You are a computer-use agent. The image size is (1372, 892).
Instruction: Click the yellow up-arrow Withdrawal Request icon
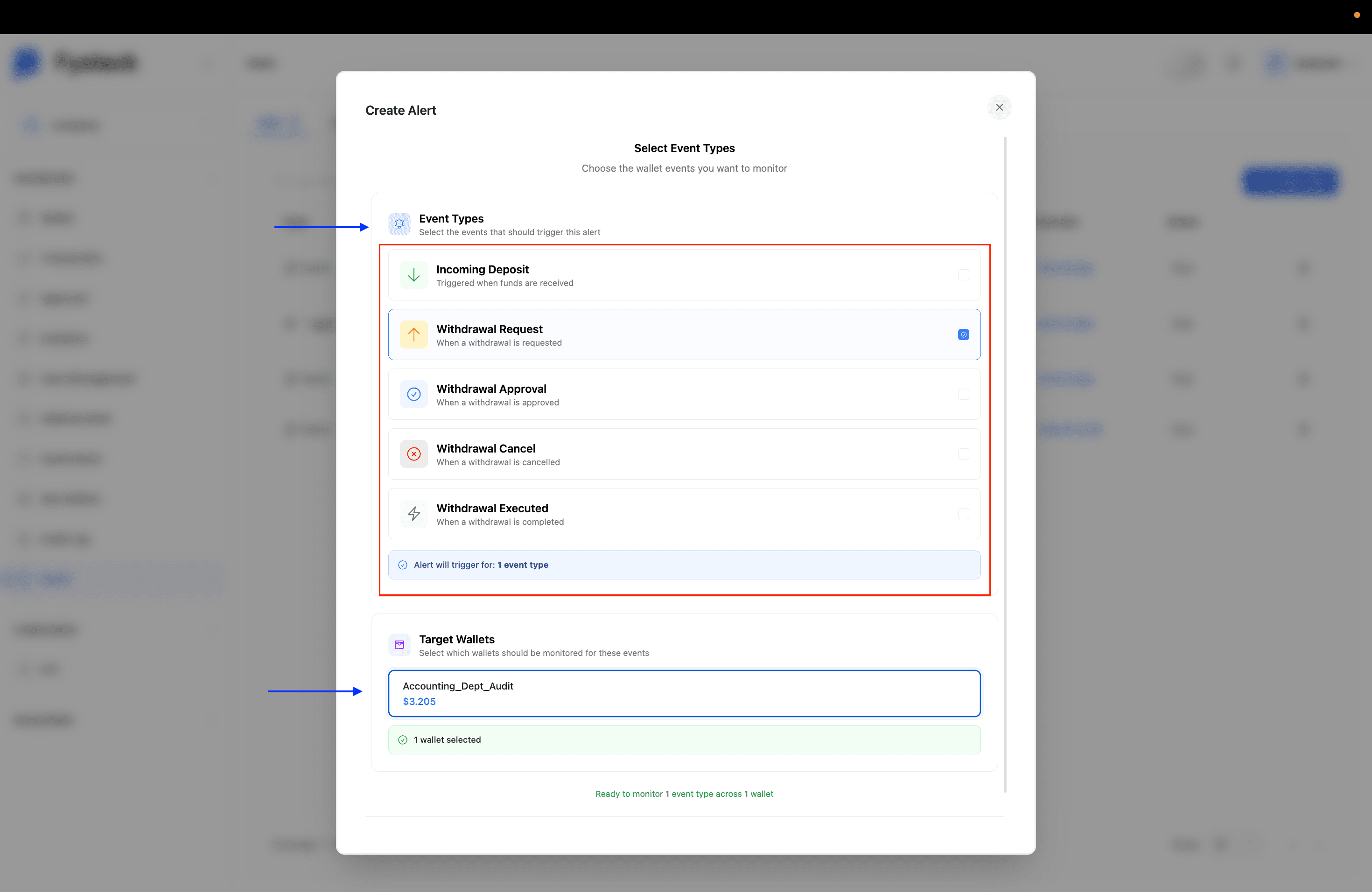413,334
